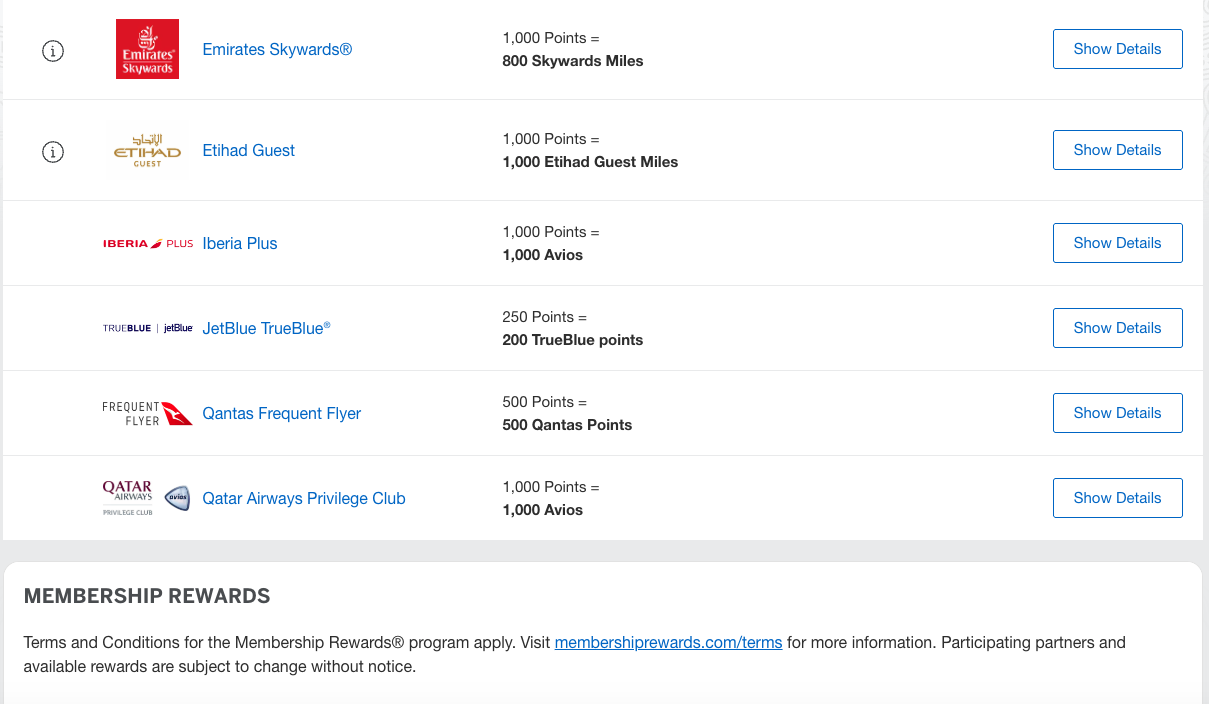Click the '500 Qantas Points' text
1209x704 pixels.
pos(567,425)
